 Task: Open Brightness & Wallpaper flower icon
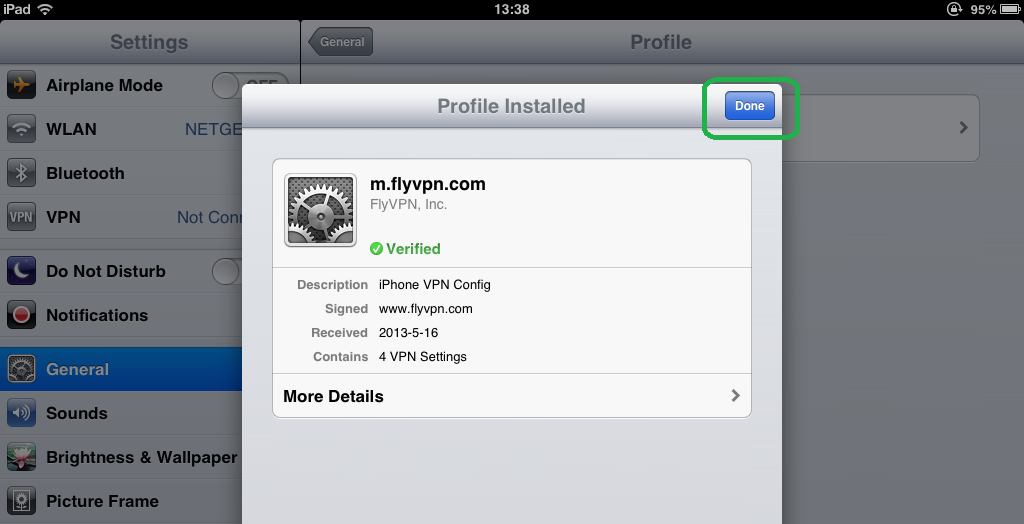(x=22, y=457)
